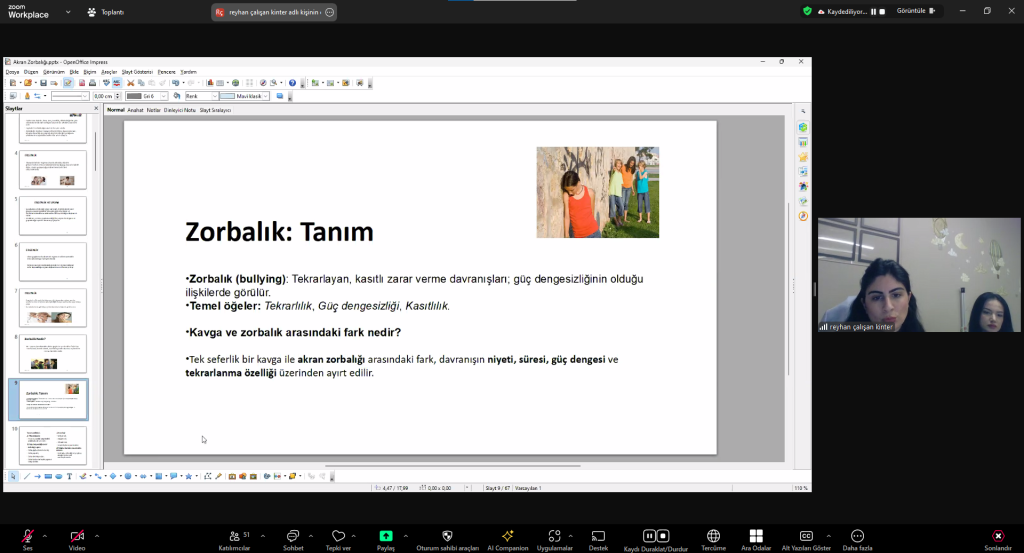The image size is (1024, 553).
Task: Select the Rectangle drawing tool
Action: click(47, 476)
